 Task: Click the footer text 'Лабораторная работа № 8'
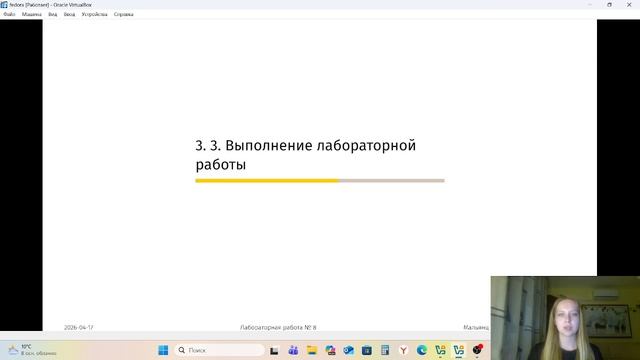click(x=278, y=327)
